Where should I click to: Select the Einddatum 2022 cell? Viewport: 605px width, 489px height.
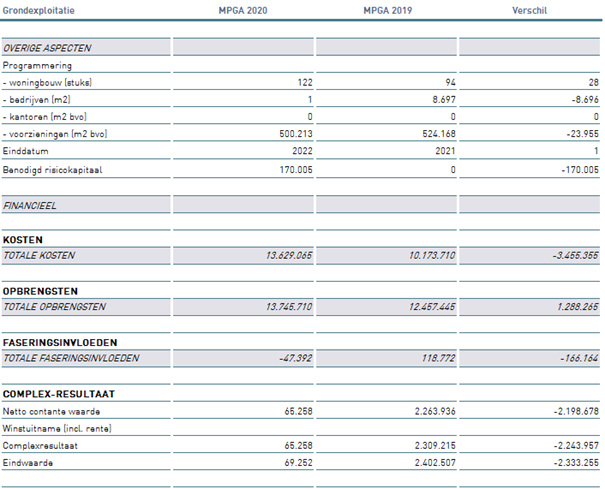(299, 151)
